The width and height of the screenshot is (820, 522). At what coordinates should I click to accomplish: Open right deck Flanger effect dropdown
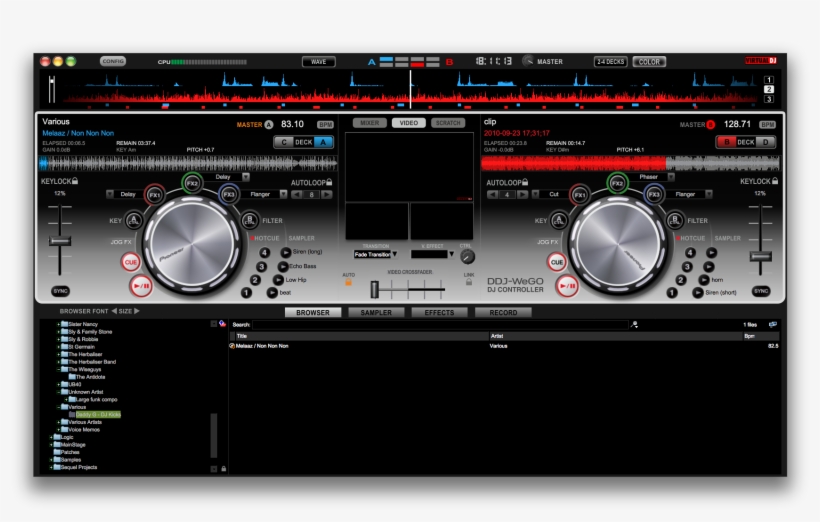point(709,195)
